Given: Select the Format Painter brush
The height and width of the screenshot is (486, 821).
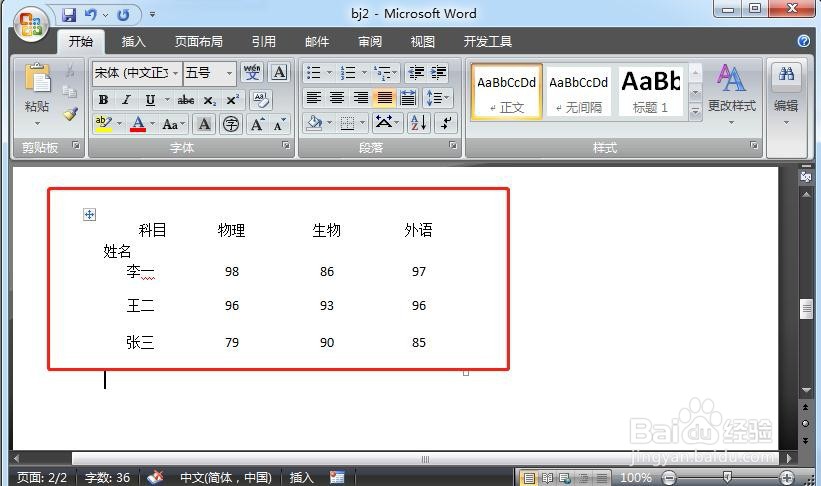Looking at the screenshot, I should (70, 114).
